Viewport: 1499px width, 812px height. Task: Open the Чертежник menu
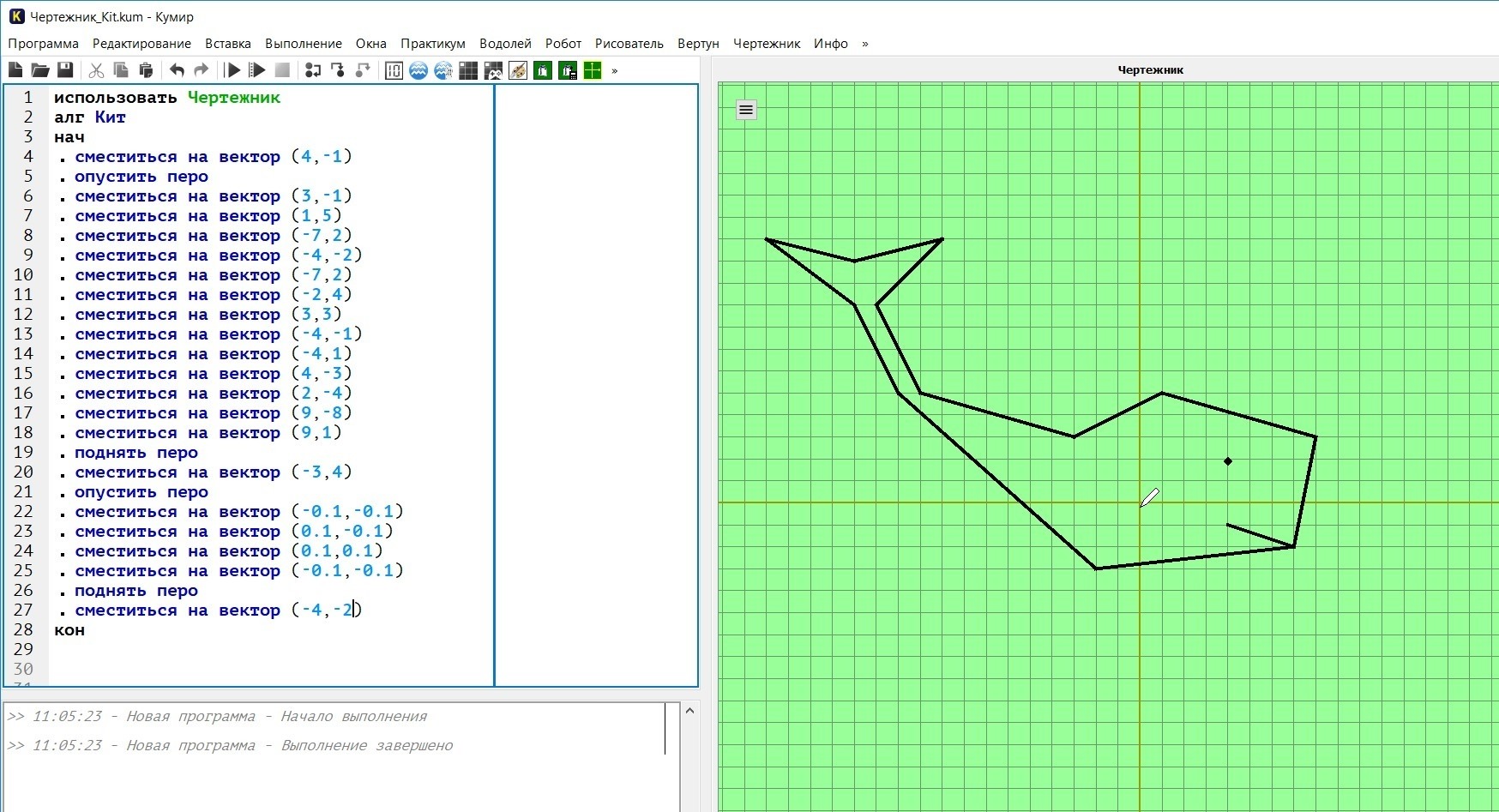[x=767, y=44]
